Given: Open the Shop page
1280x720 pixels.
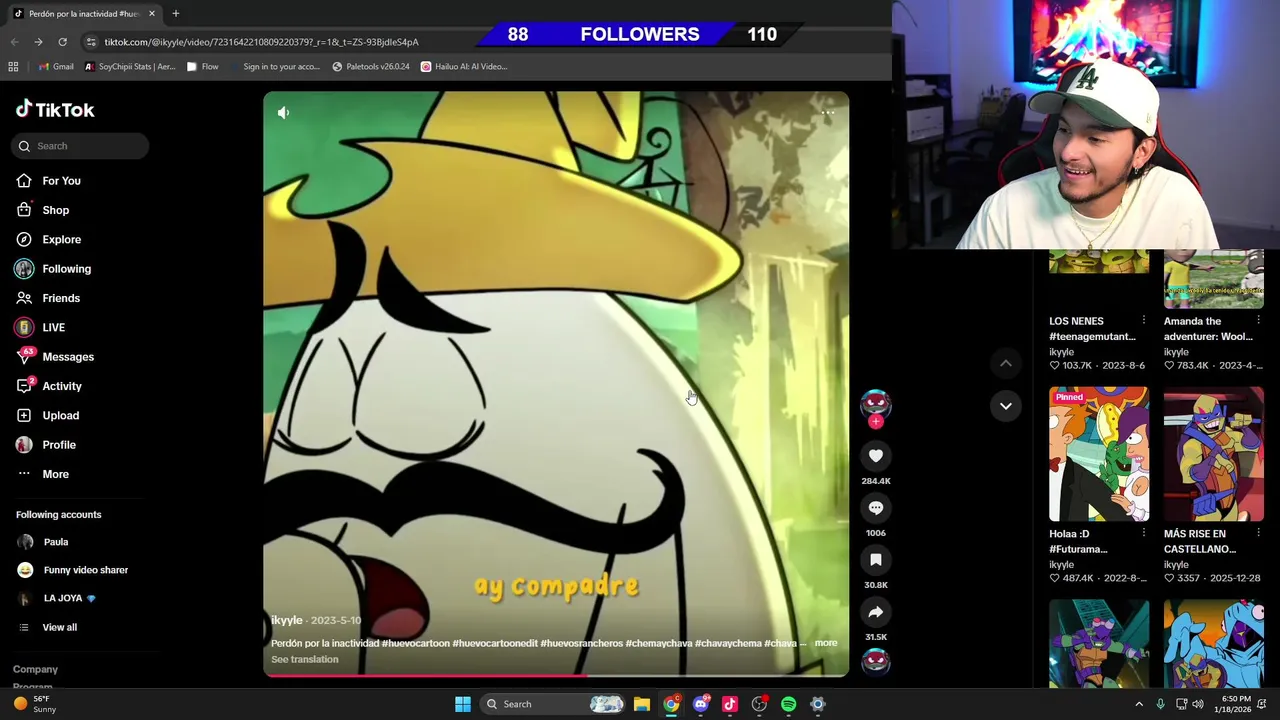Looking at the screenshot, I should (x=56, y=210).
